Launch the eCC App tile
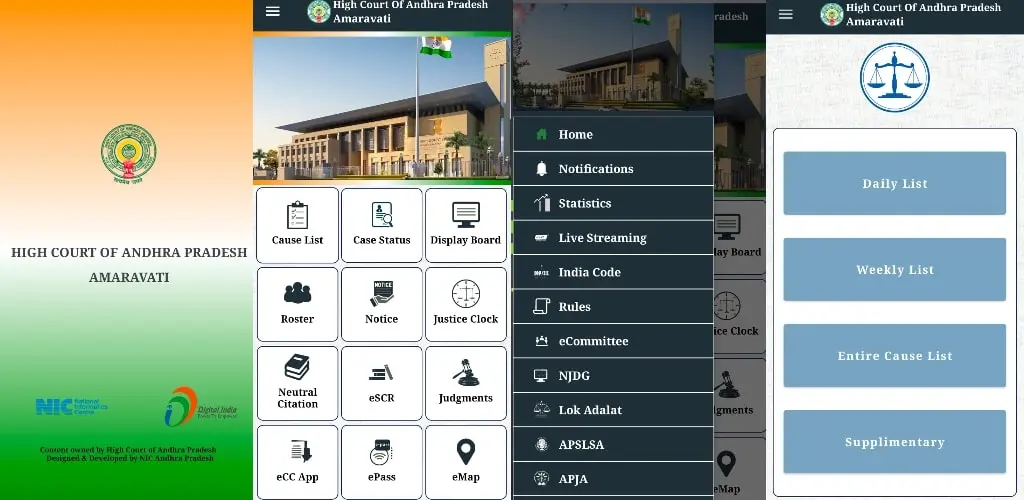The image size is (1024, 500). tap(297, 462)
